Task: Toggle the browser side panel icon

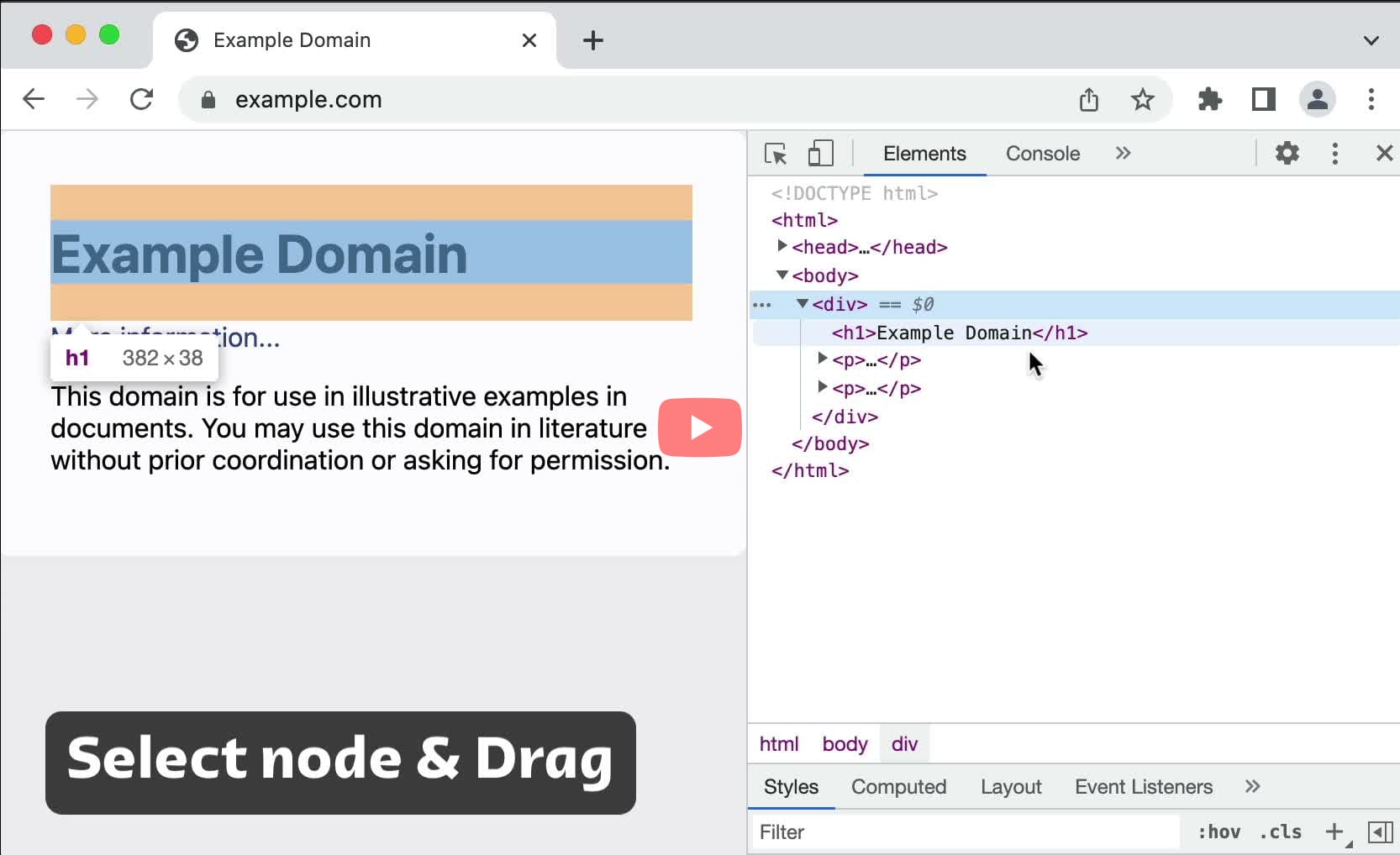Action: tap(1264, 99)
